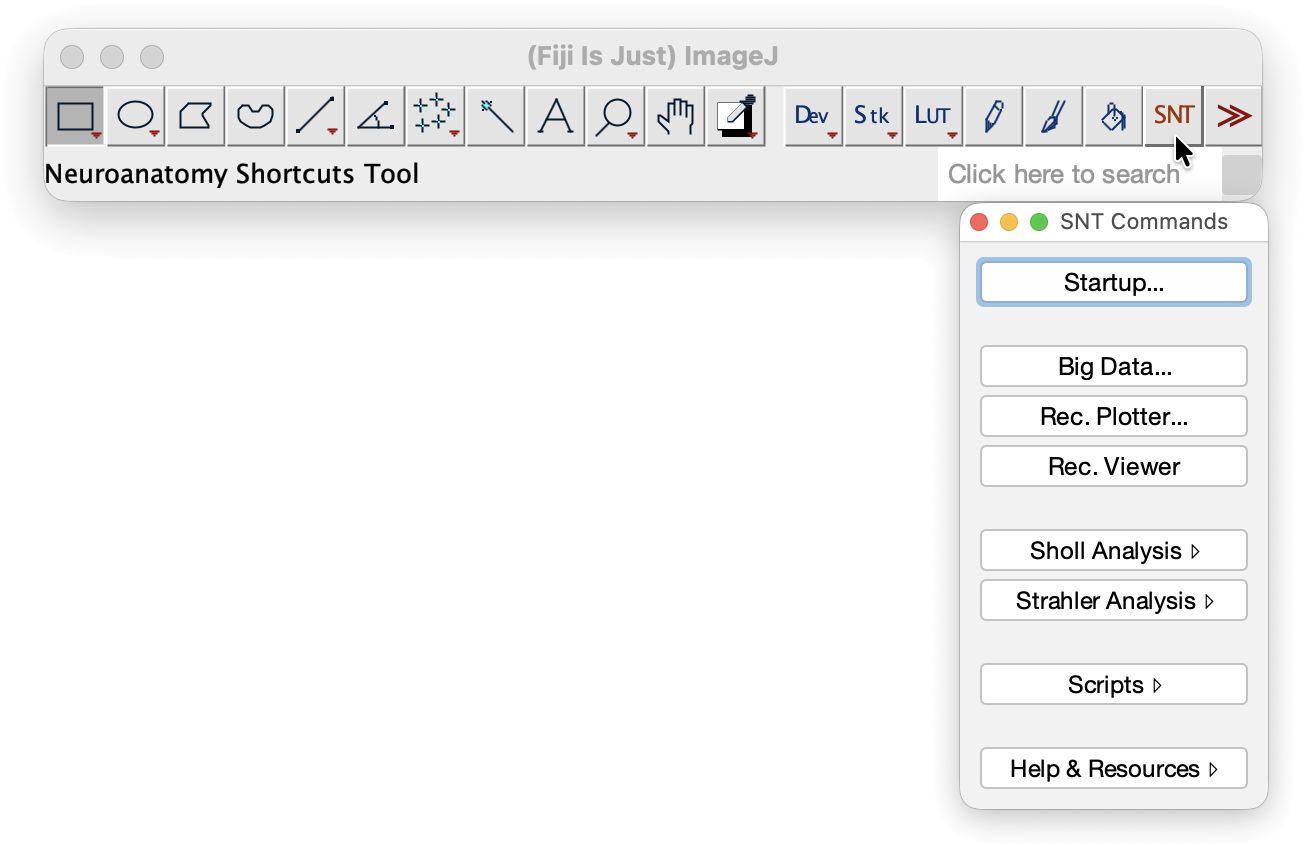The image size is (1306, 847).
Task: Select the Pencil tool
Action: point(994,116)
